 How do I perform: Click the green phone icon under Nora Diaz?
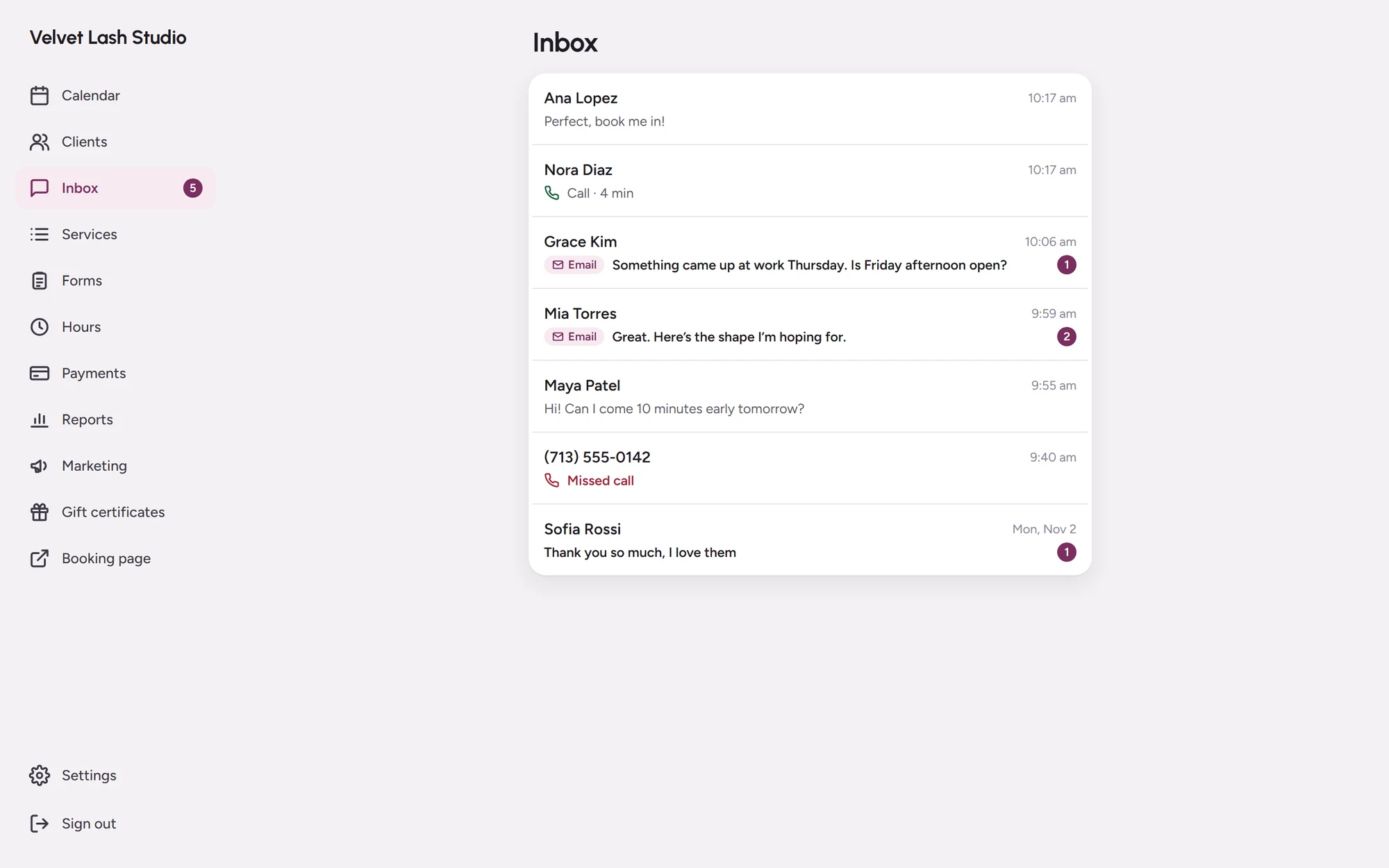pyautogui.click(x=552, y=193)
